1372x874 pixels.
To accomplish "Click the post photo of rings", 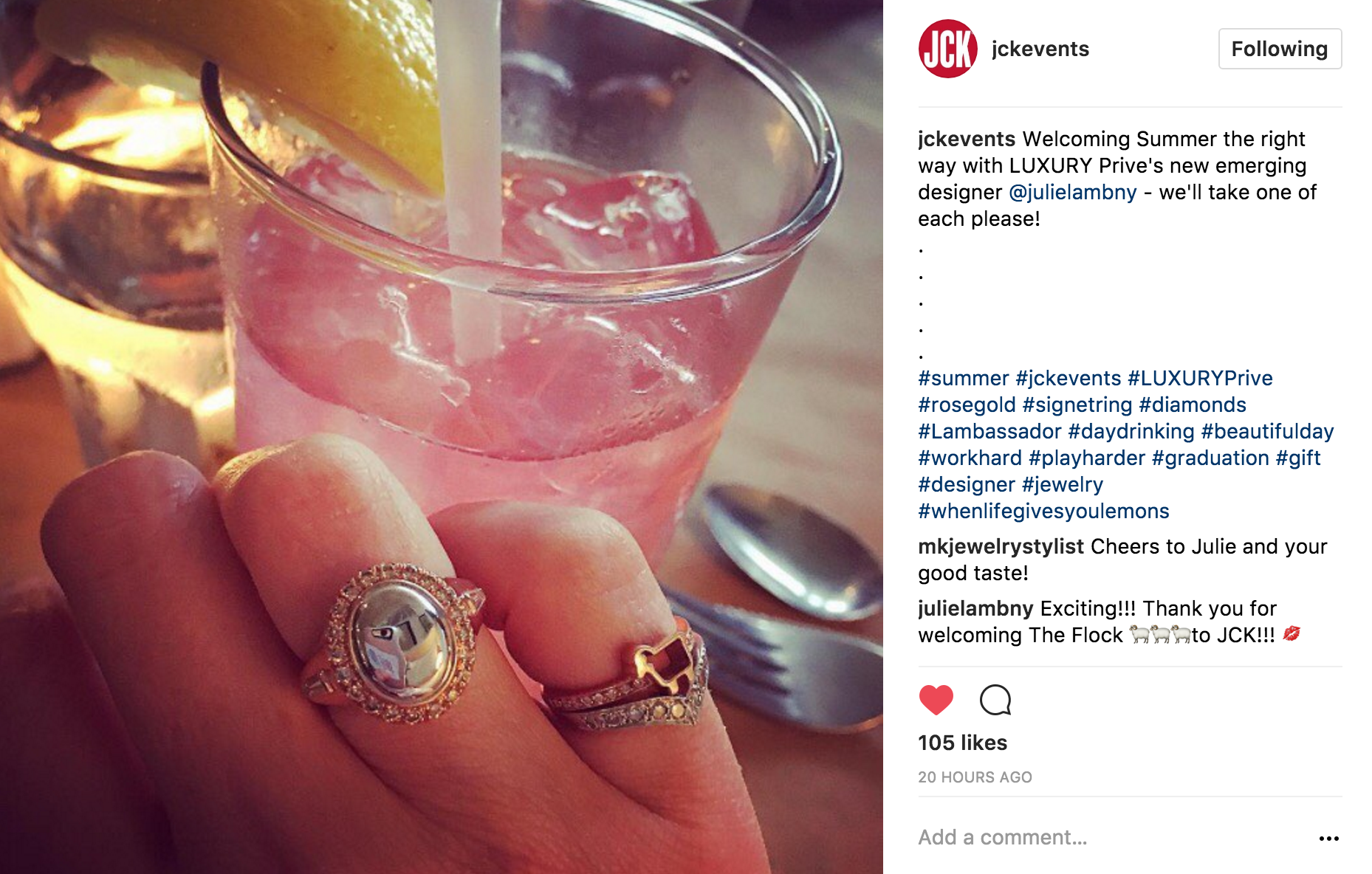I will (x=442, y=437).
